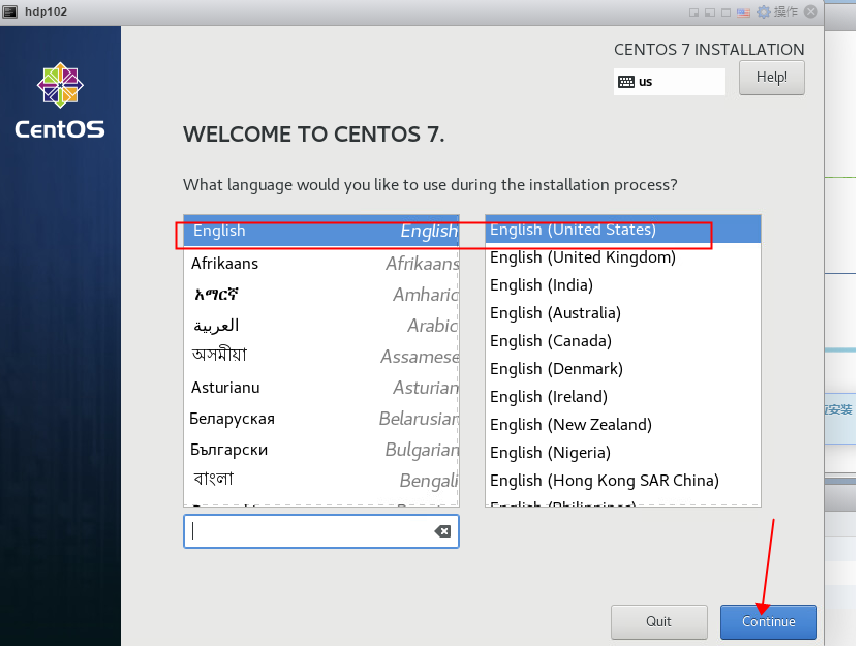Select English (United Kingdom) locale
This screenshot has width=856, height=646.
[x=623, y=257]
